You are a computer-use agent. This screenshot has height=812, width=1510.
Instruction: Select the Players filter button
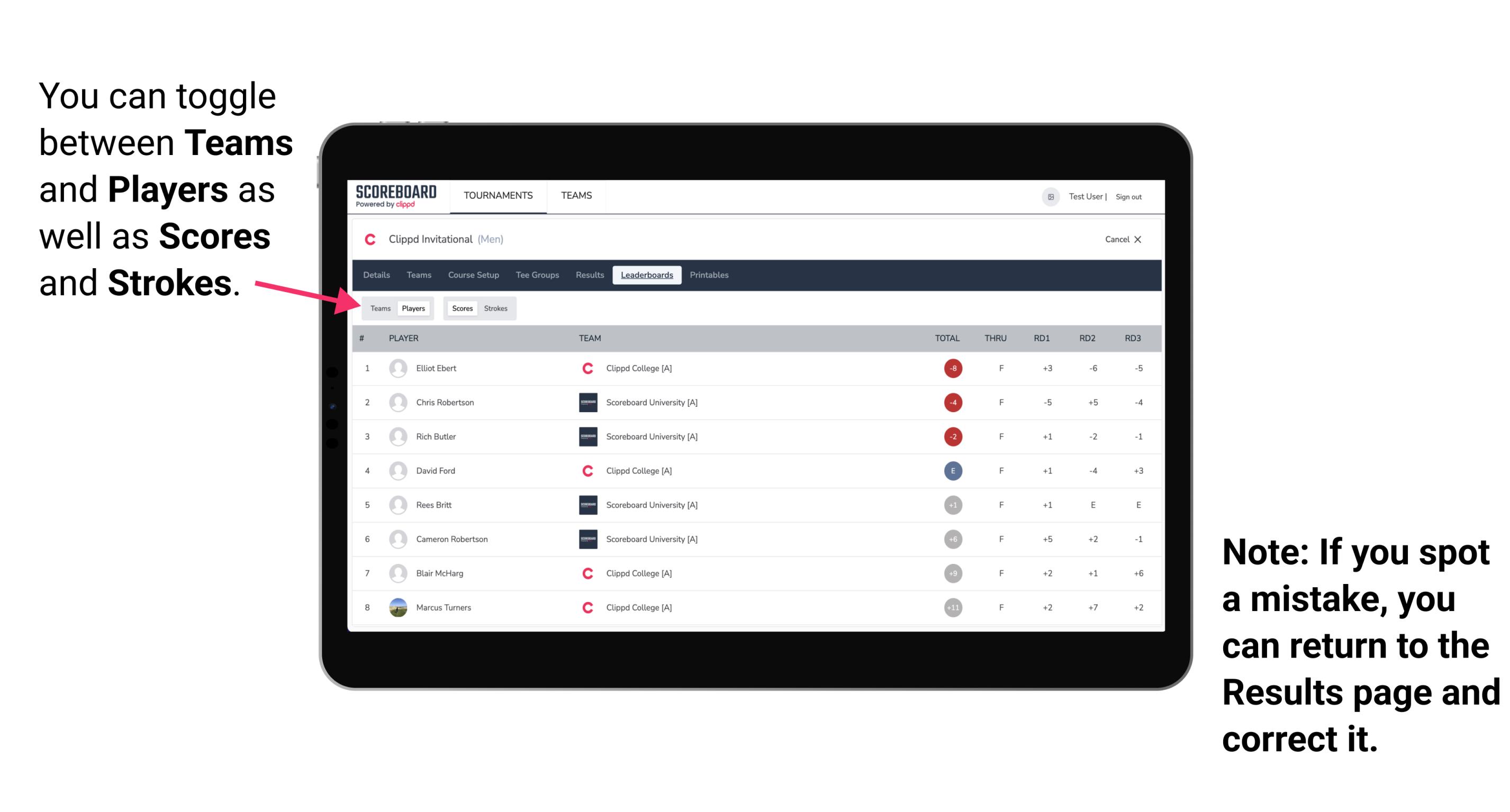pyautogui.click(x=413, y=308)
